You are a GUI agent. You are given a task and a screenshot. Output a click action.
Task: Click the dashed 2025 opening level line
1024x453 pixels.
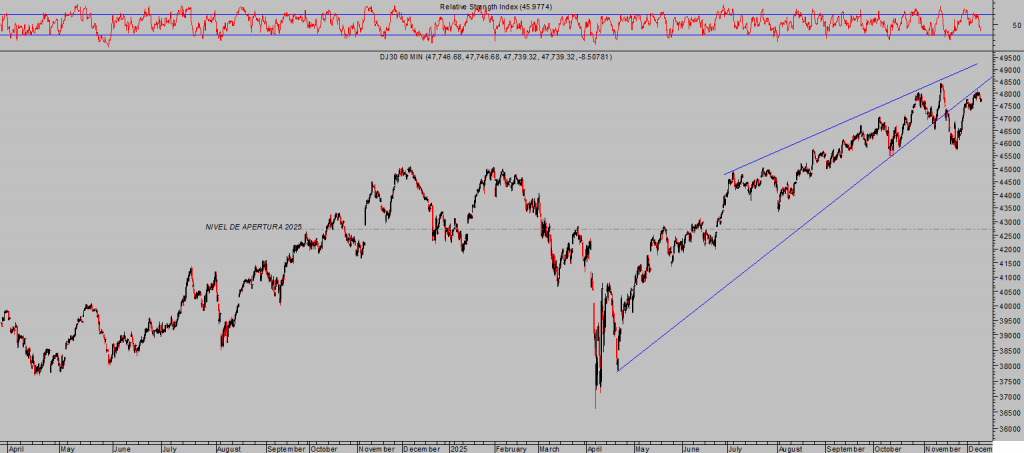[x=600, y=229]
